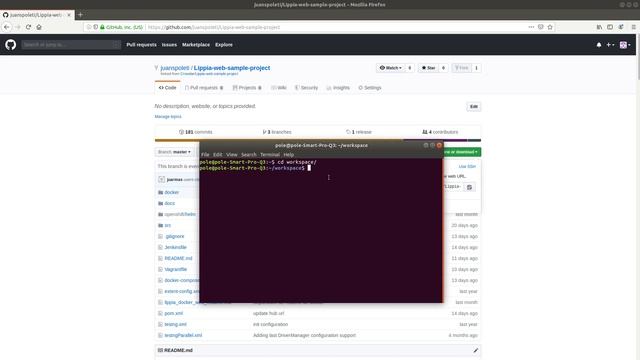Open Jenkinsfile in repository
The image size is (640, 360).
tap(176, 247)
